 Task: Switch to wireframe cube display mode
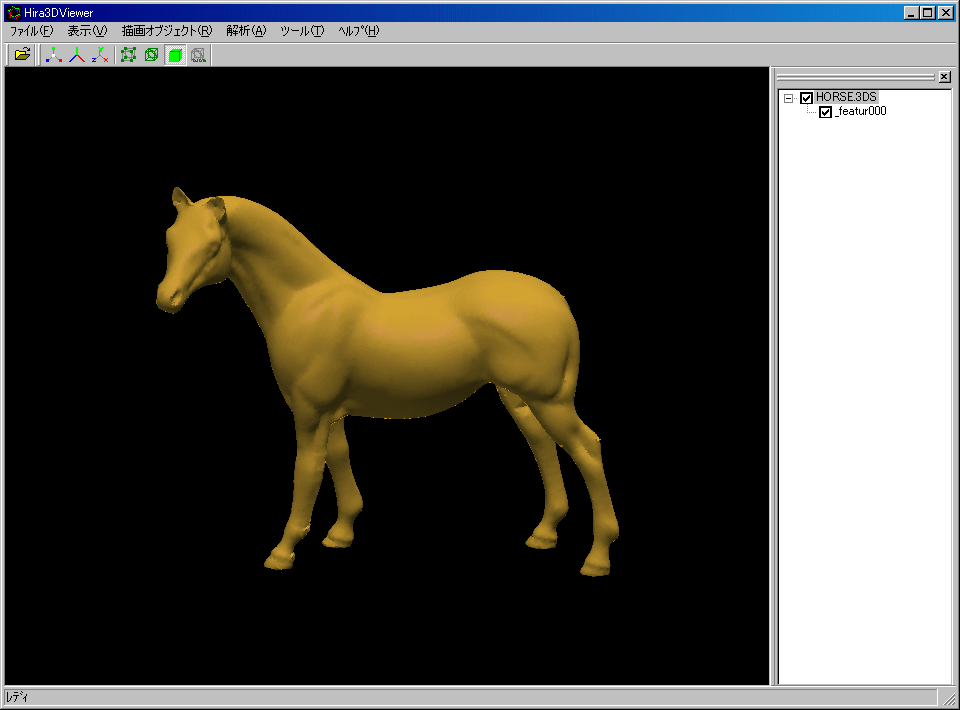151,55
